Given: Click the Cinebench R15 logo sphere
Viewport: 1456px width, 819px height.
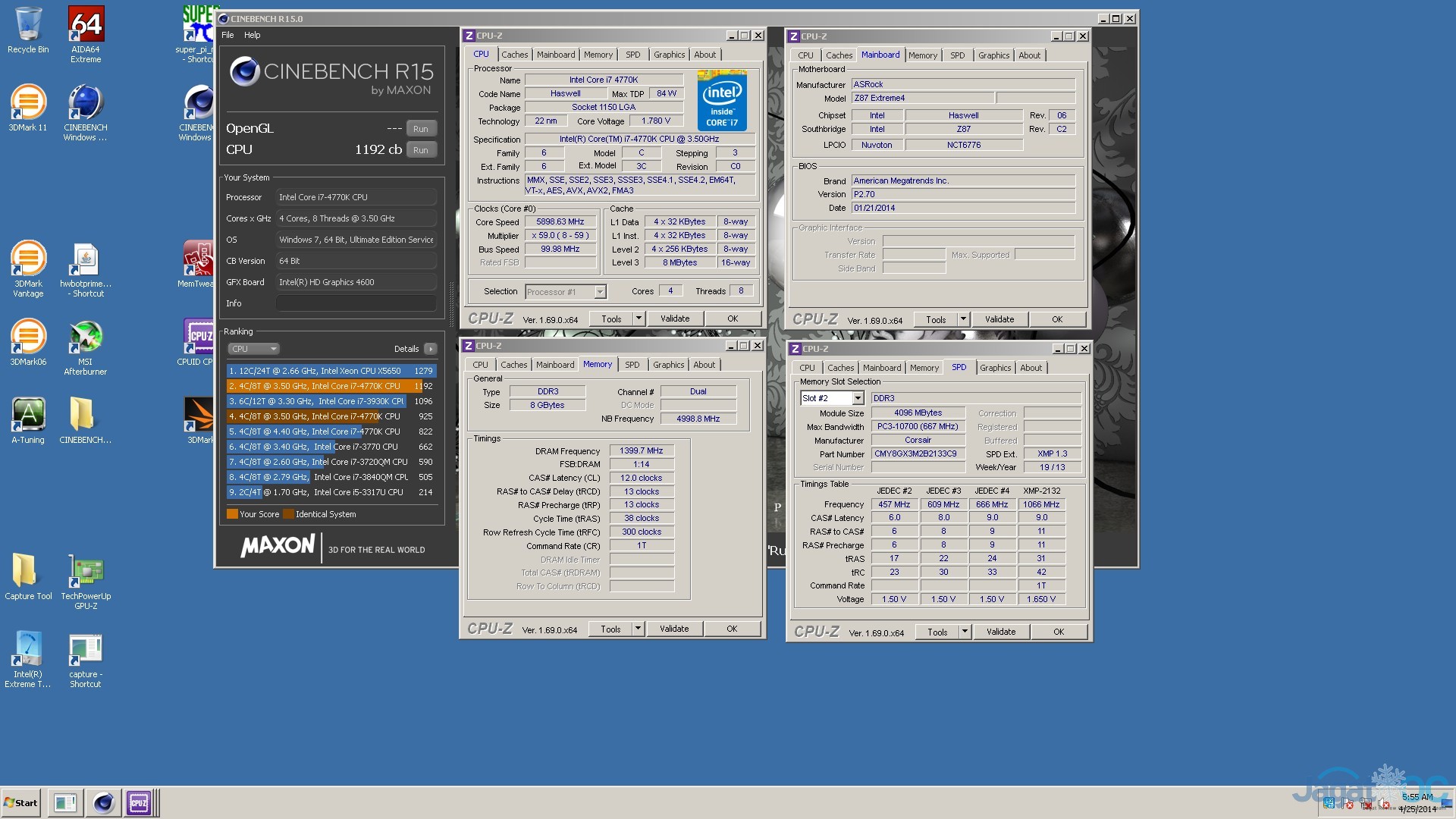Looking at the screenshot, I should 245,71.
